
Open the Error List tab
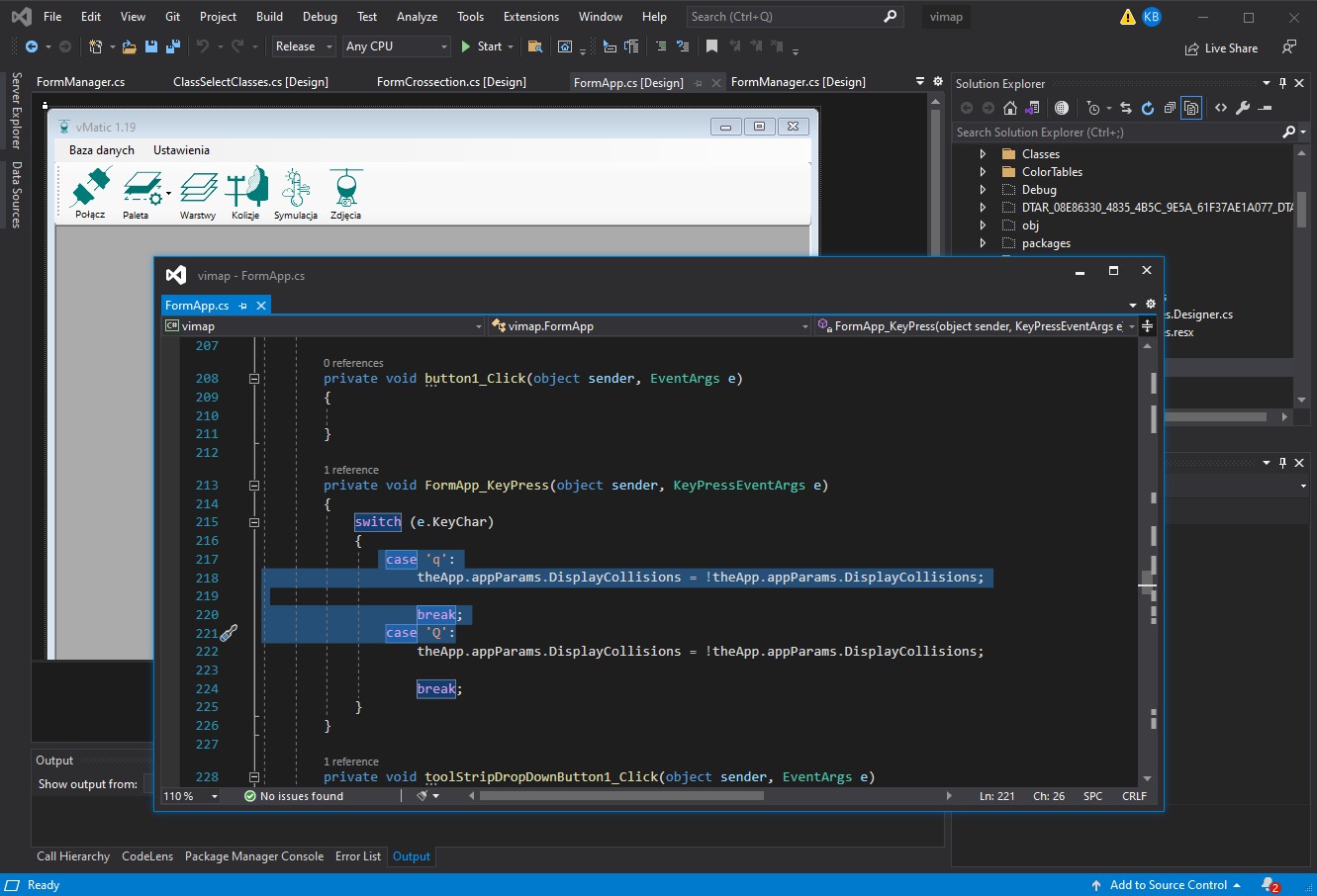click(x=358, y=856)
